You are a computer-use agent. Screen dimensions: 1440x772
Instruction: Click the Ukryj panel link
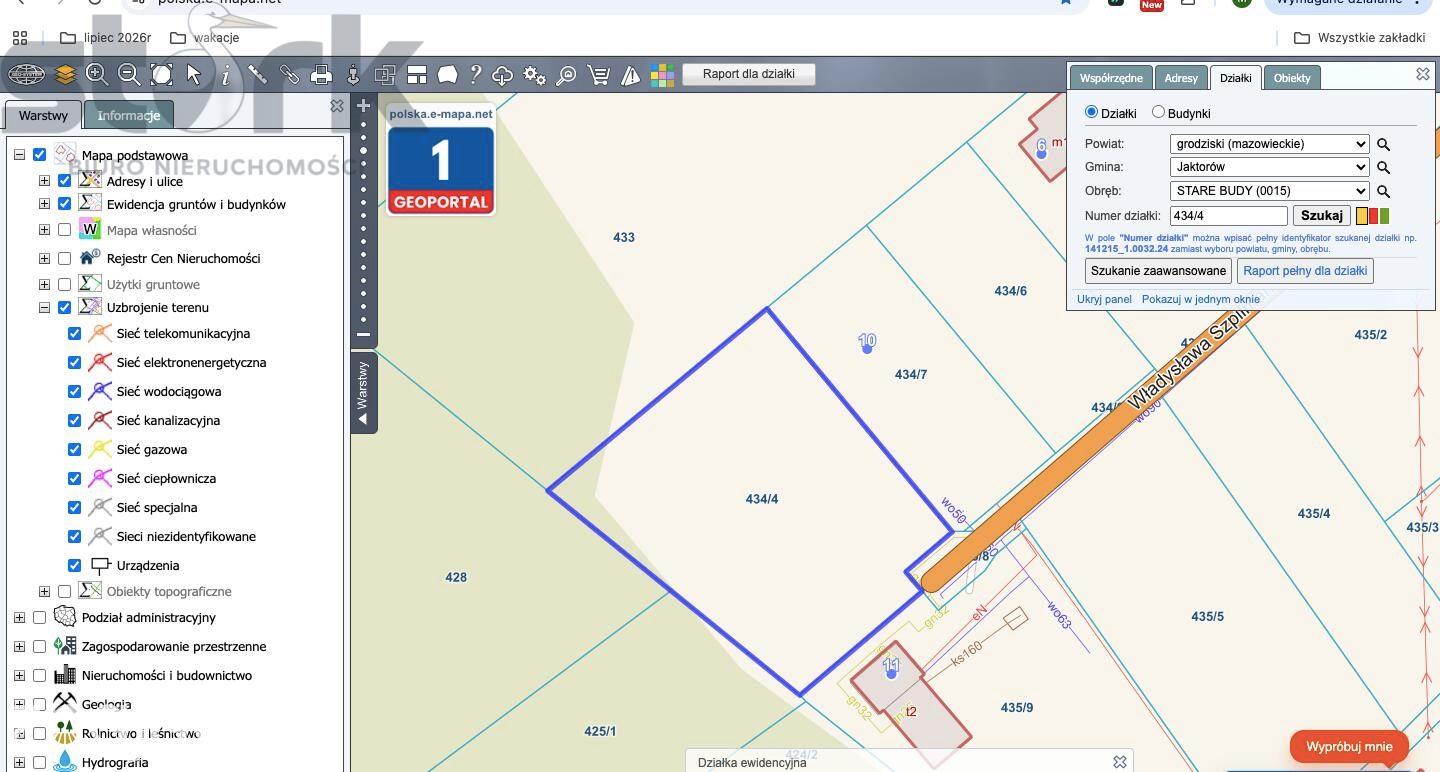tap(1104, 299)
